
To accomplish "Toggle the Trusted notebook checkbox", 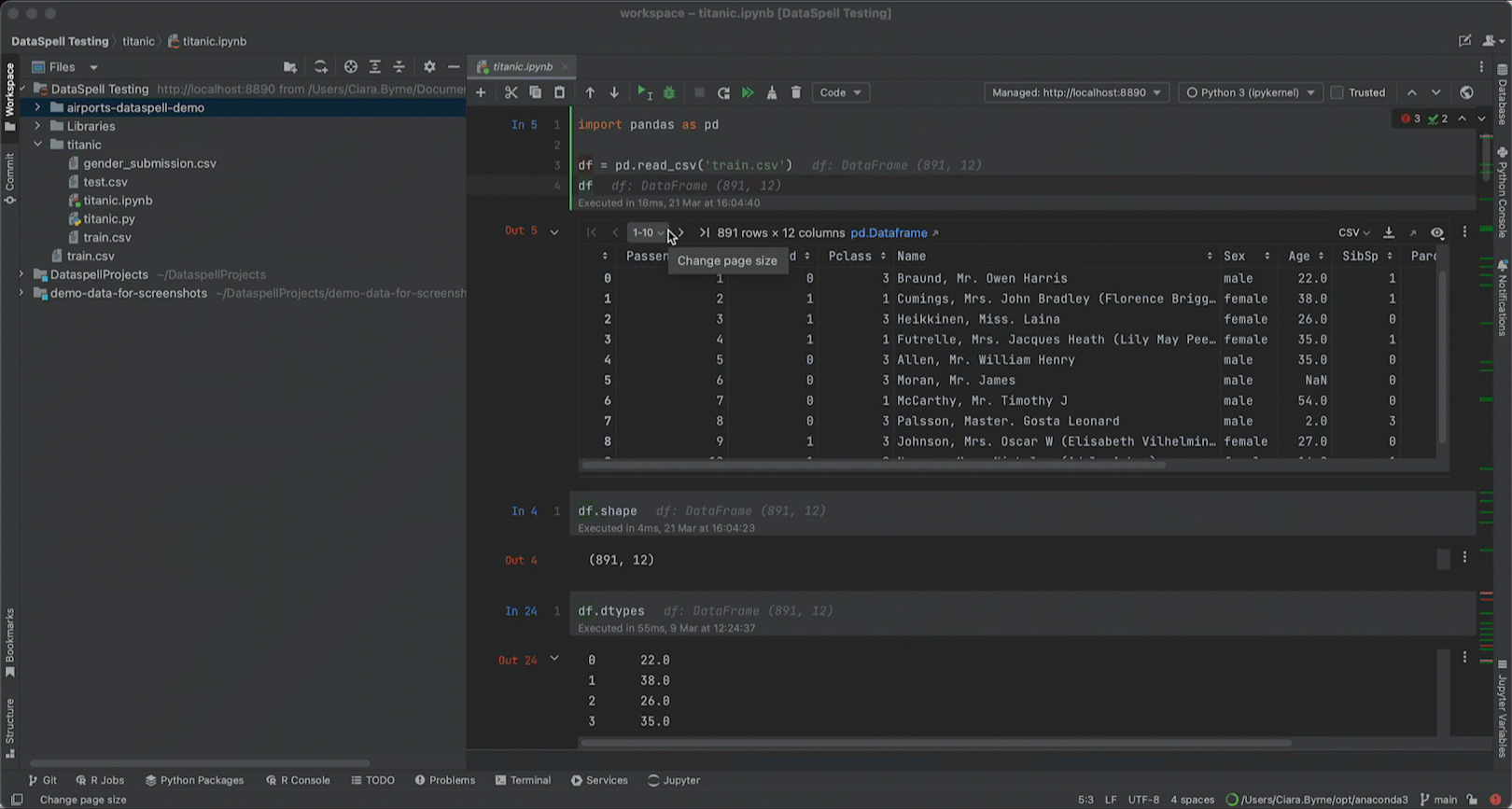I will [1337, 92].
